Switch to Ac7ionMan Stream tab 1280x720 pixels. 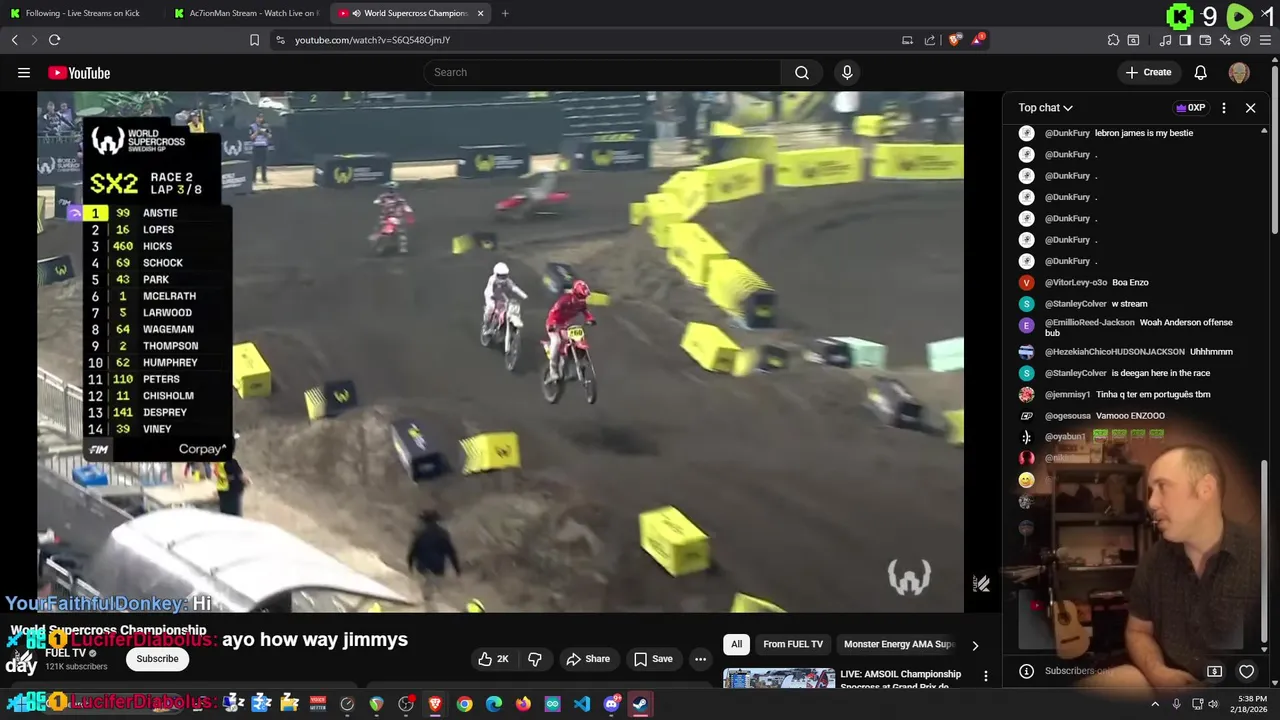coord(246,13)
